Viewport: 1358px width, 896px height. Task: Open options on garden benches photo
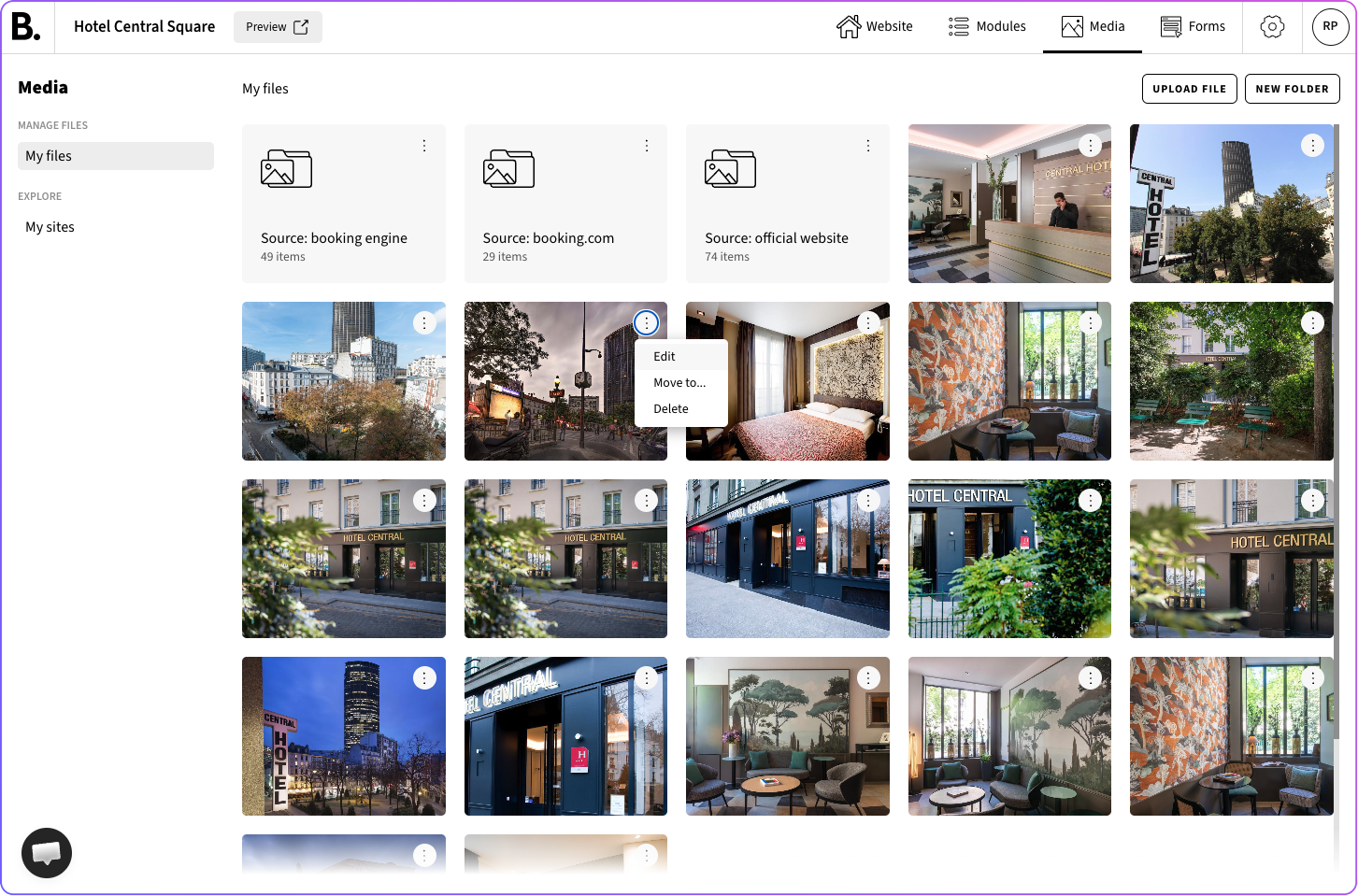point(1312,323)
